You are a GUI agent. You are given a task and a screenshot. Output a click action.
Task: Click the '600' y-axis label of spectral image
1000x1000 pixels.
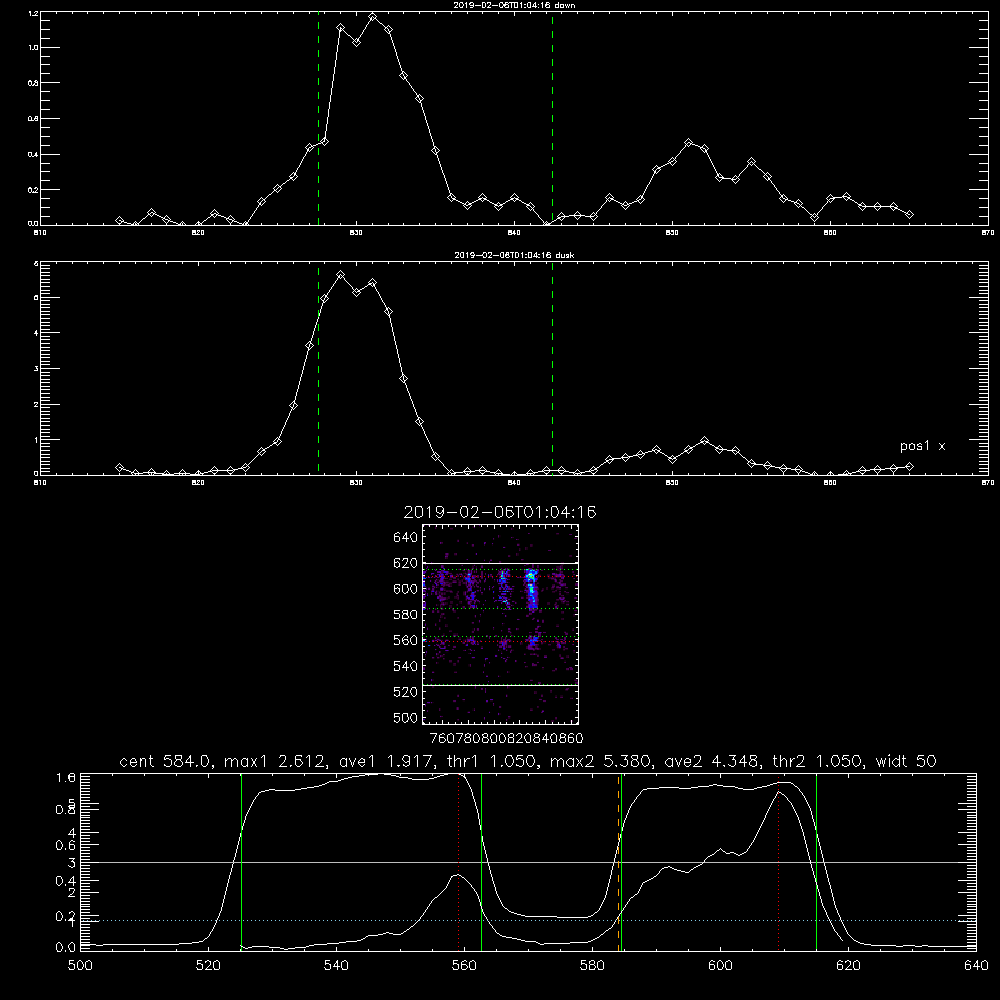tap(406, 589)
